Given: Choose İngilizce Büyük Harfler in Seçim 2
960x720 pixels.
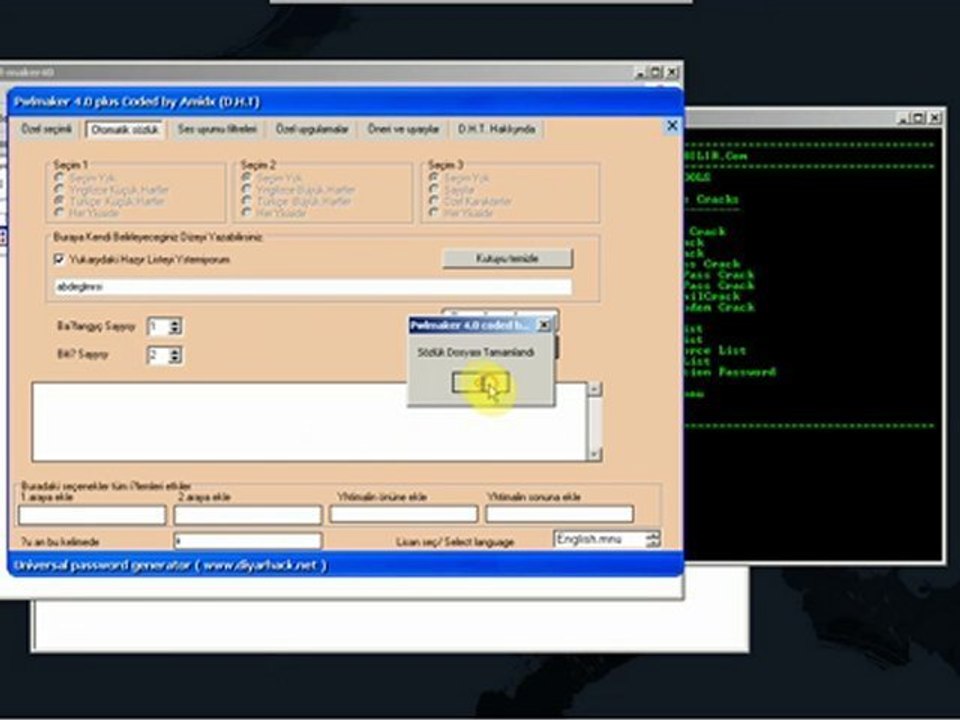Looking at the screenshot, I should coord(247,189).
